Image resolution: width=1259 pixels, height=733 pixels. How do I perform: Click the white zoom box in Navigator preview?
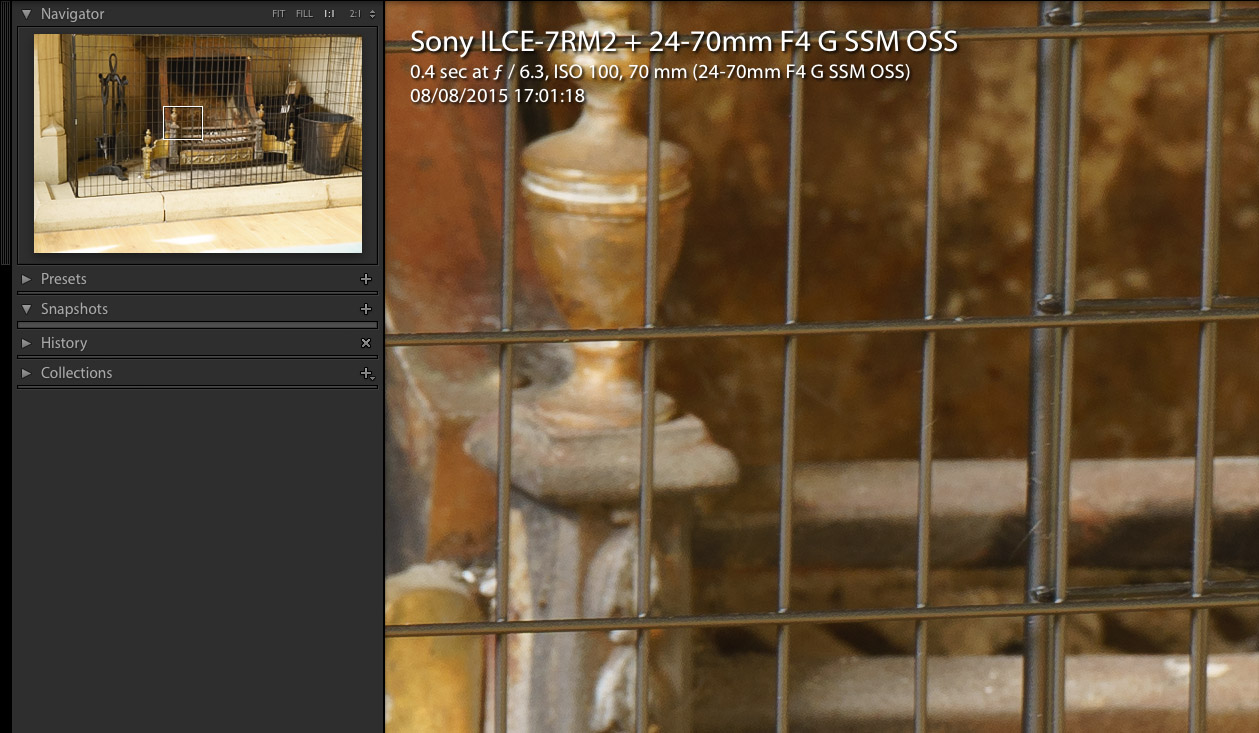coord(183,123)
